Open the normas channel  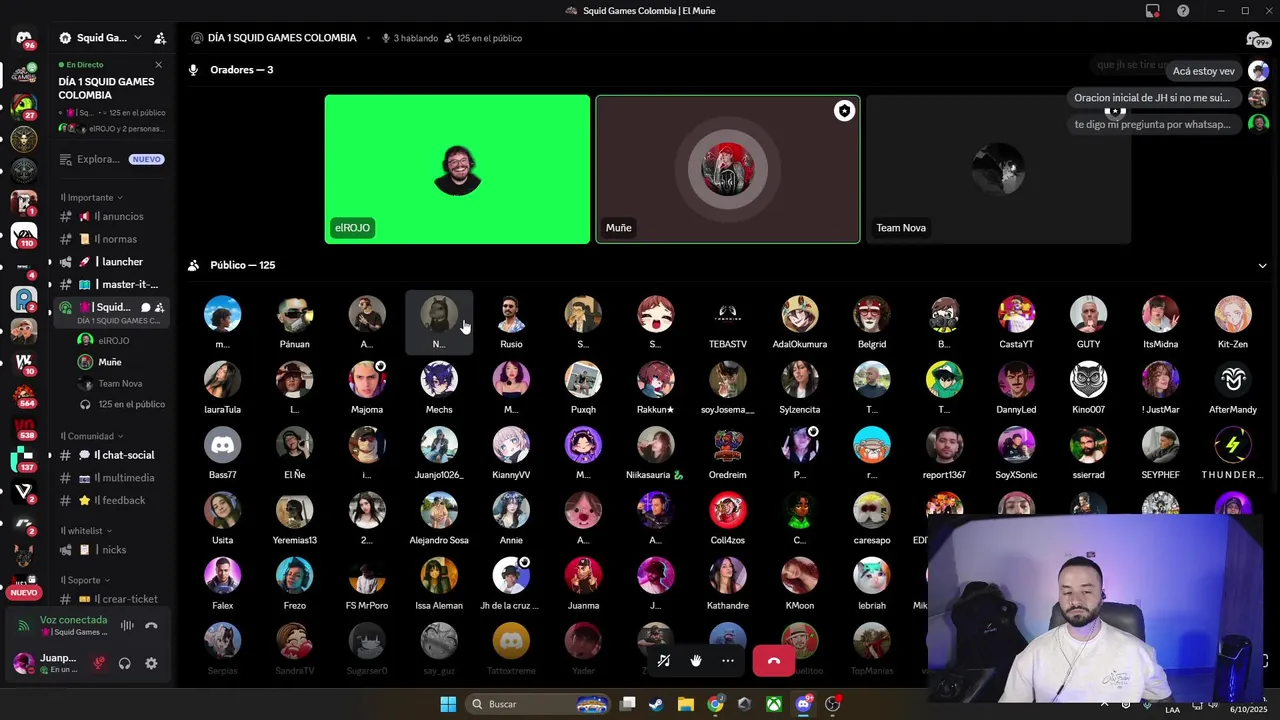pyautogui.click(x=111, y=239)
